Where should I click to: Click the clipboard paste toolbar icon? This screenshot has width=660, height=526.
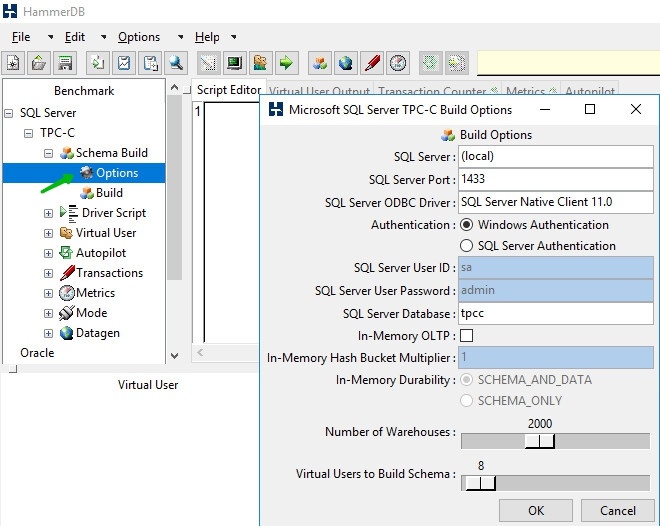(150, 63)
